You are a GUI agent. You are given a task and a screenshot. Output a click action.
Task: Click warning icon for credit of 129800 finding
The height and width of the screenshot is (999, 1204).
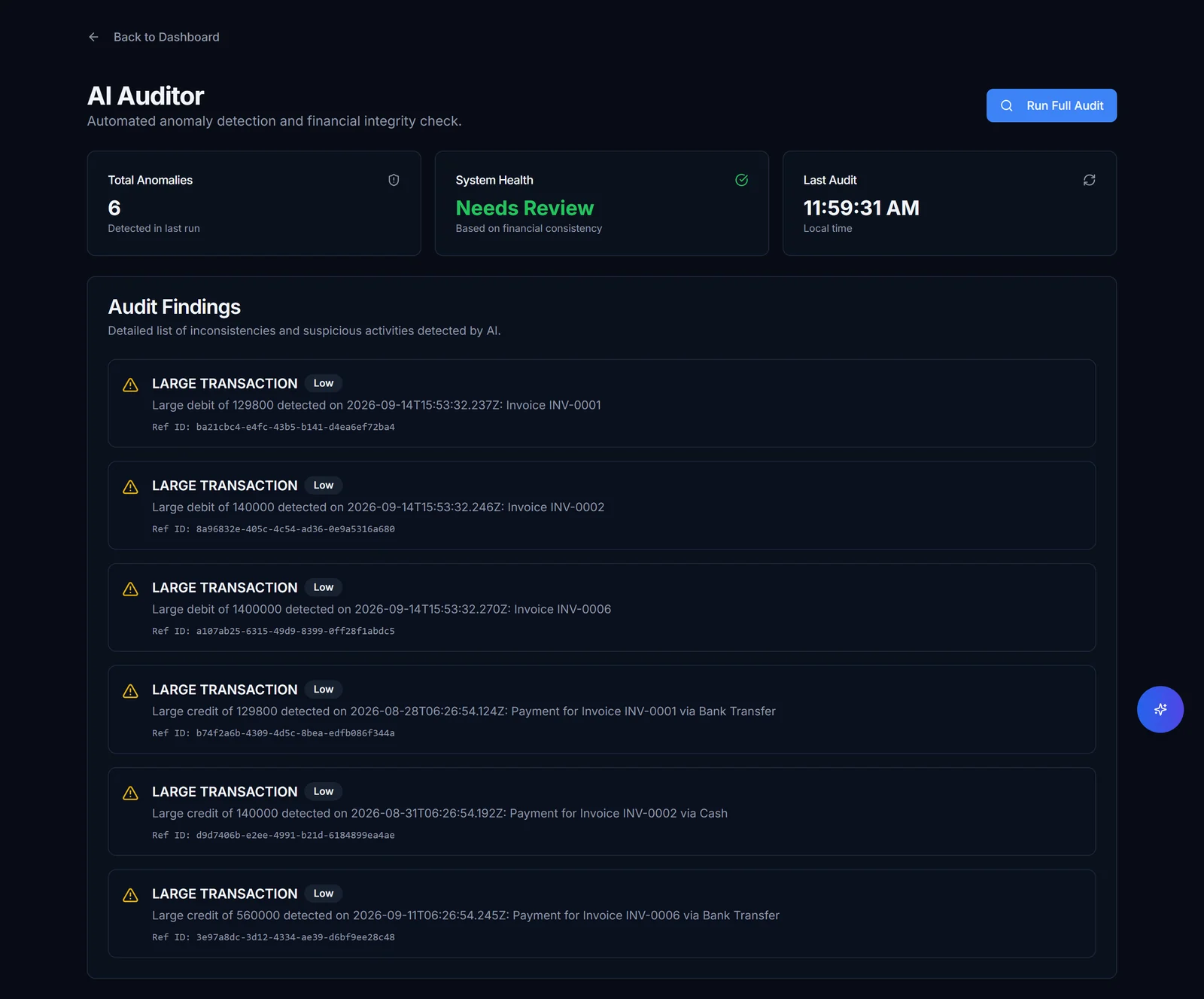tap(130, 691)
